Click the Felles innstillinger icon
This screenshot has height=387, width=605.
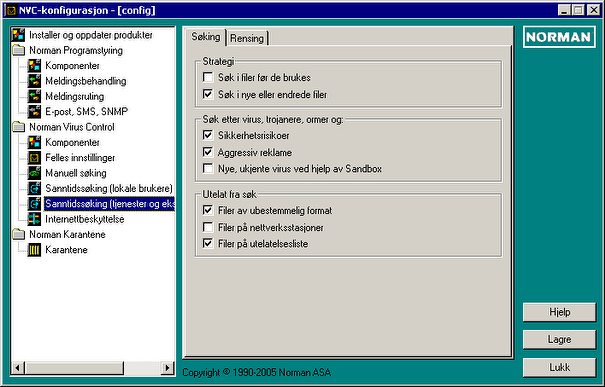tap(34, 157)
